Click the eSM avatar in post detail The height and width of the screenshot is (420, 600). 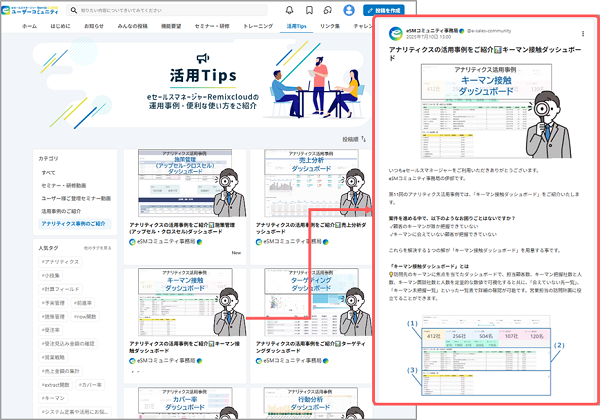click(x=396, y=34)
